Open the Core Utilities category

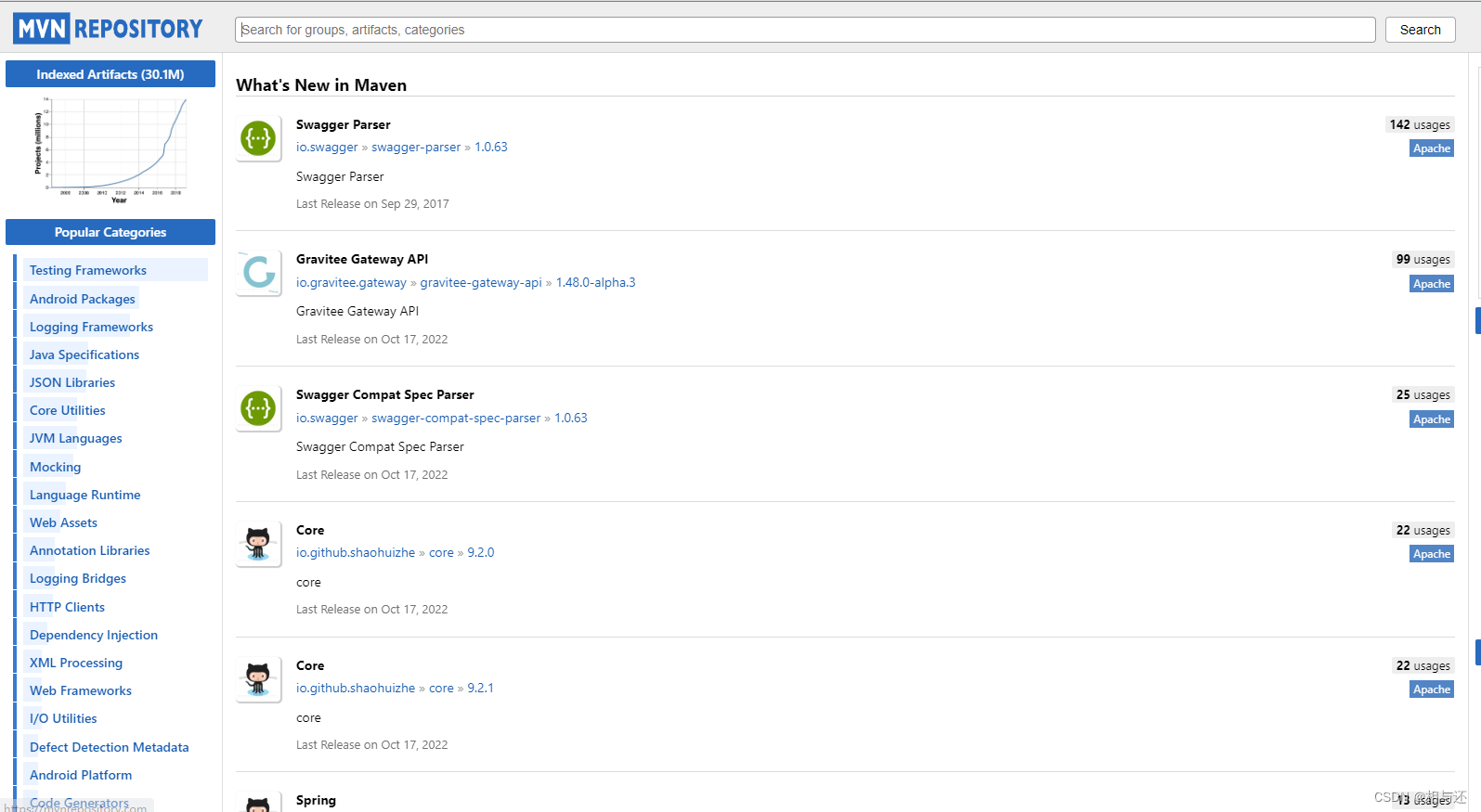coord(68,410)
